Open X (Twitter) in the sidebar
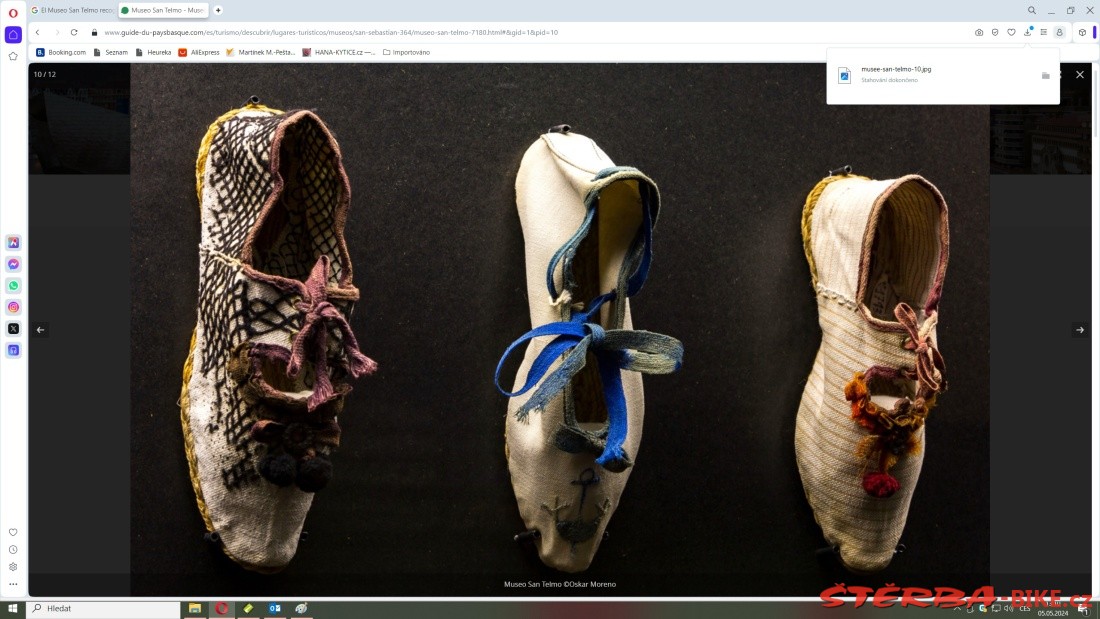 [13, 328]
